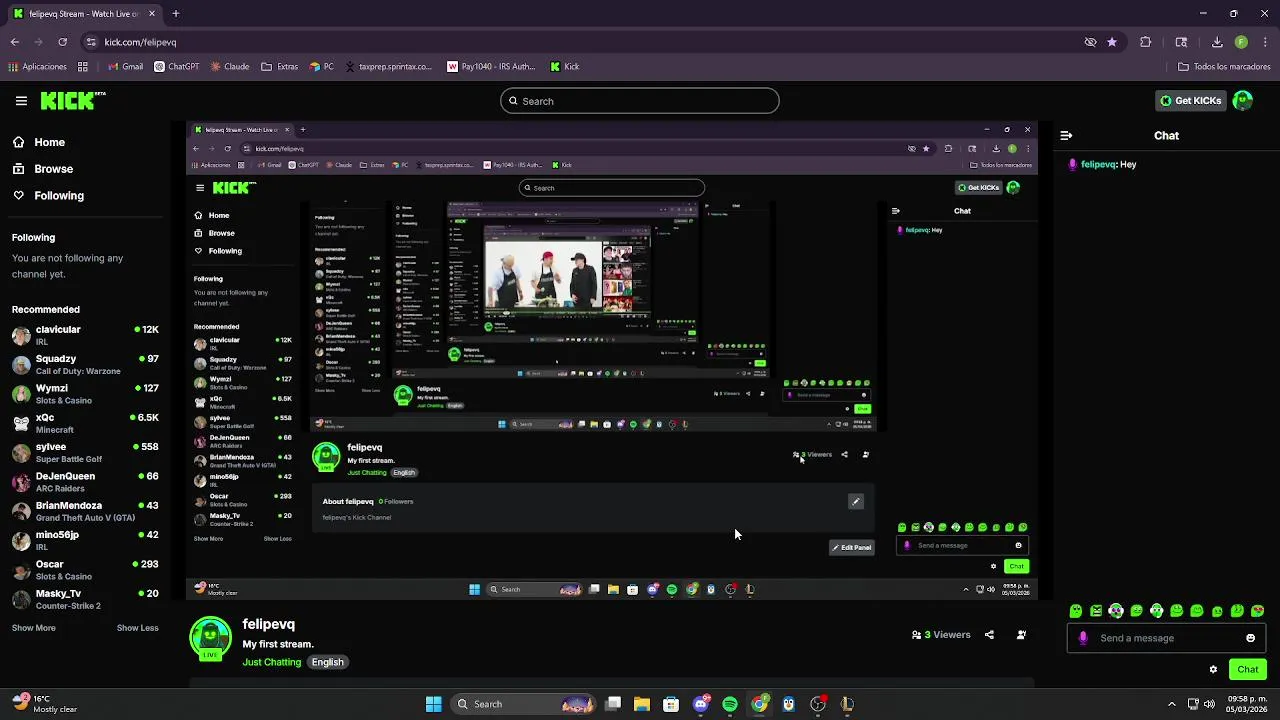The width and height of the screenshot is (1280, 720).
Task: Open the Kick bookmark
Action: point(565,67)
